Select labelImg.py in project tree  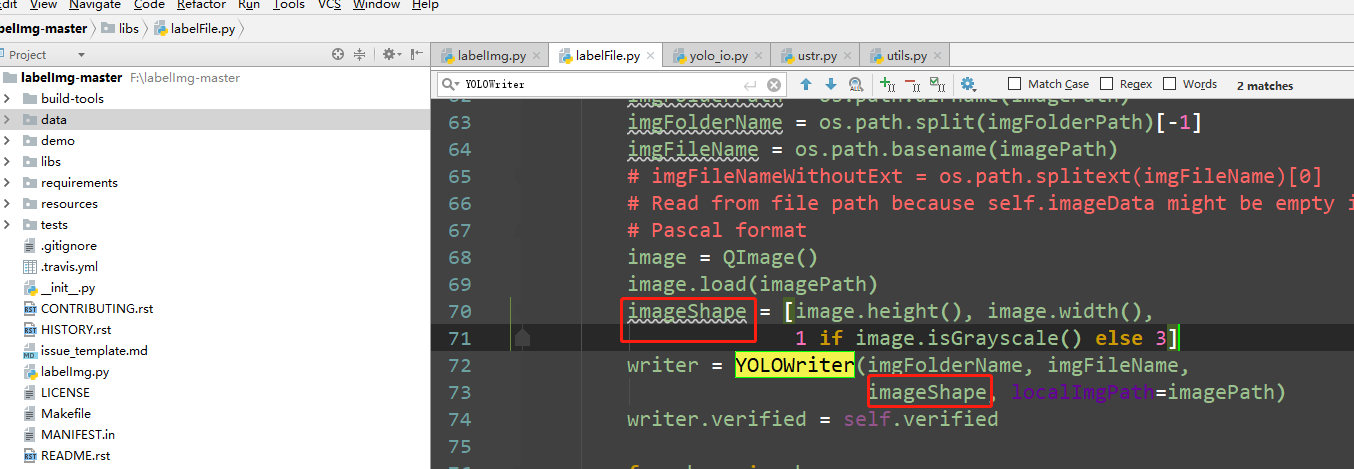75,372
